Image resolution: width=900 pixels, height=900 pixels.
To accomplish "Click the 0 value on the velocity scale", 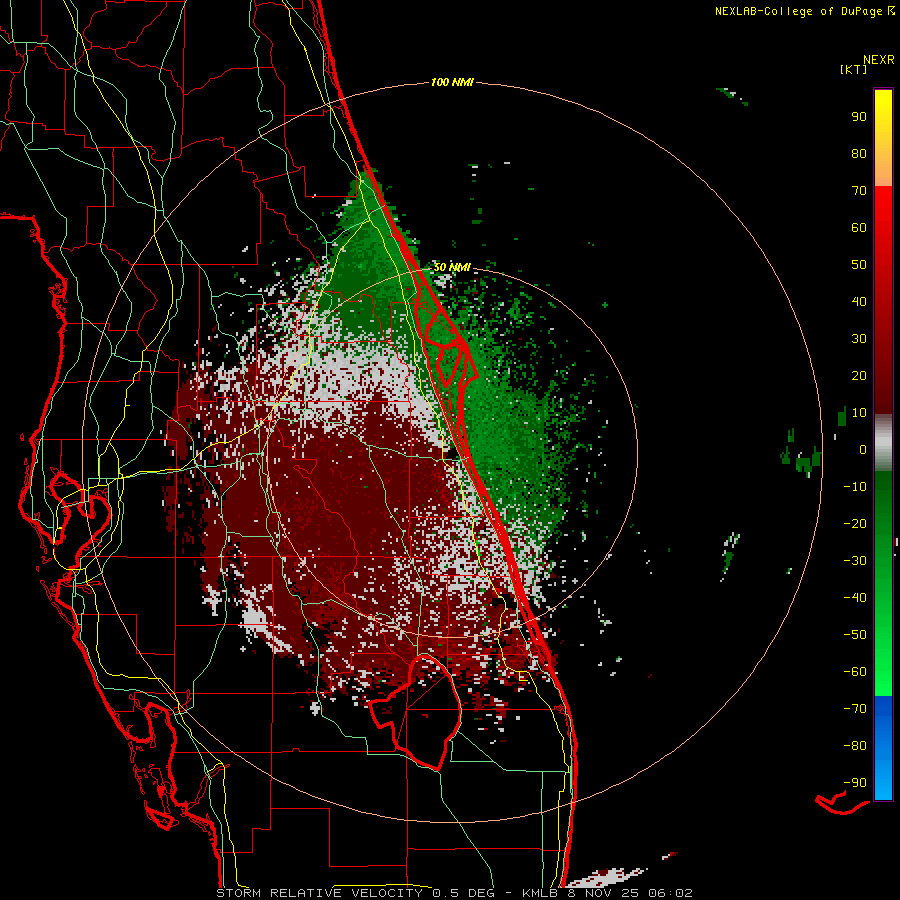I will point(863,449).
